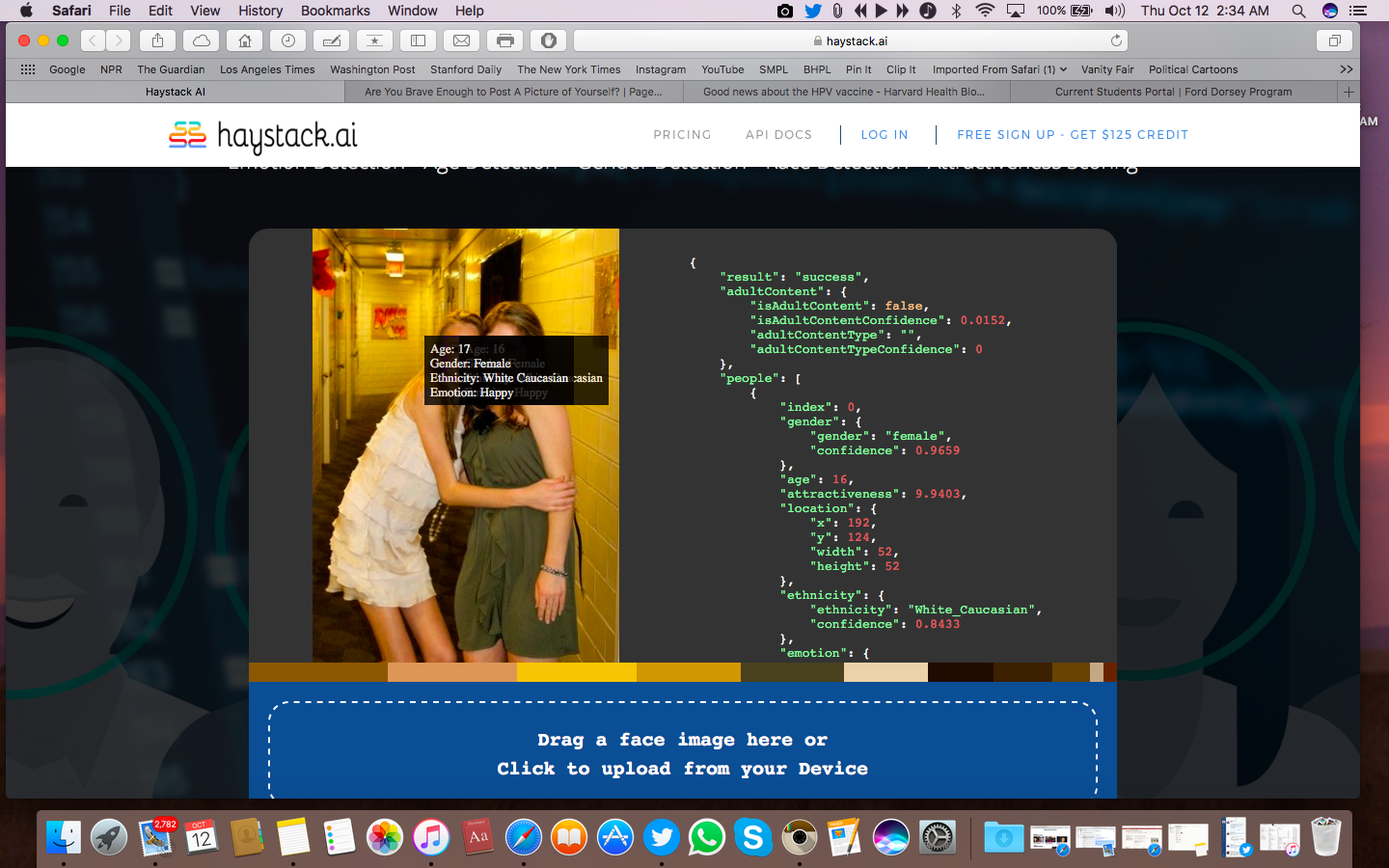The image size is (1389, 868).
Task: Click the bright yellow color swatch
Action: tap(576, 672)
